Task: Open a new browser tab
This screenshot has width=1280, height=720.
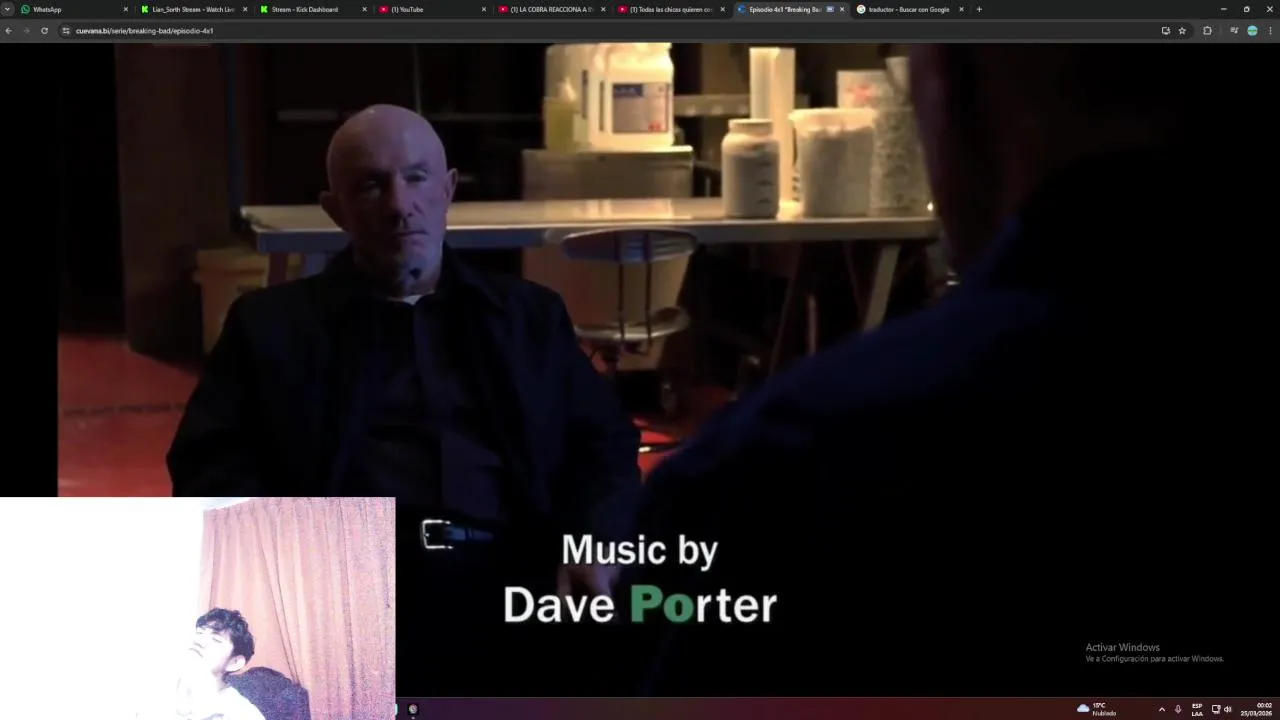Action: coord(979,9)
